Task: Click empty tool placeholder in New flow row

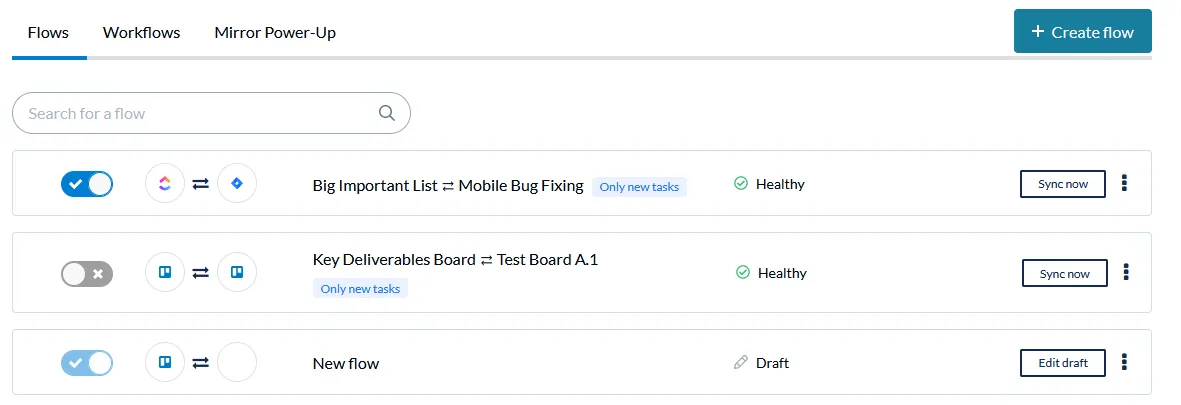Action: pyautogui.click(x=237, y=362)
